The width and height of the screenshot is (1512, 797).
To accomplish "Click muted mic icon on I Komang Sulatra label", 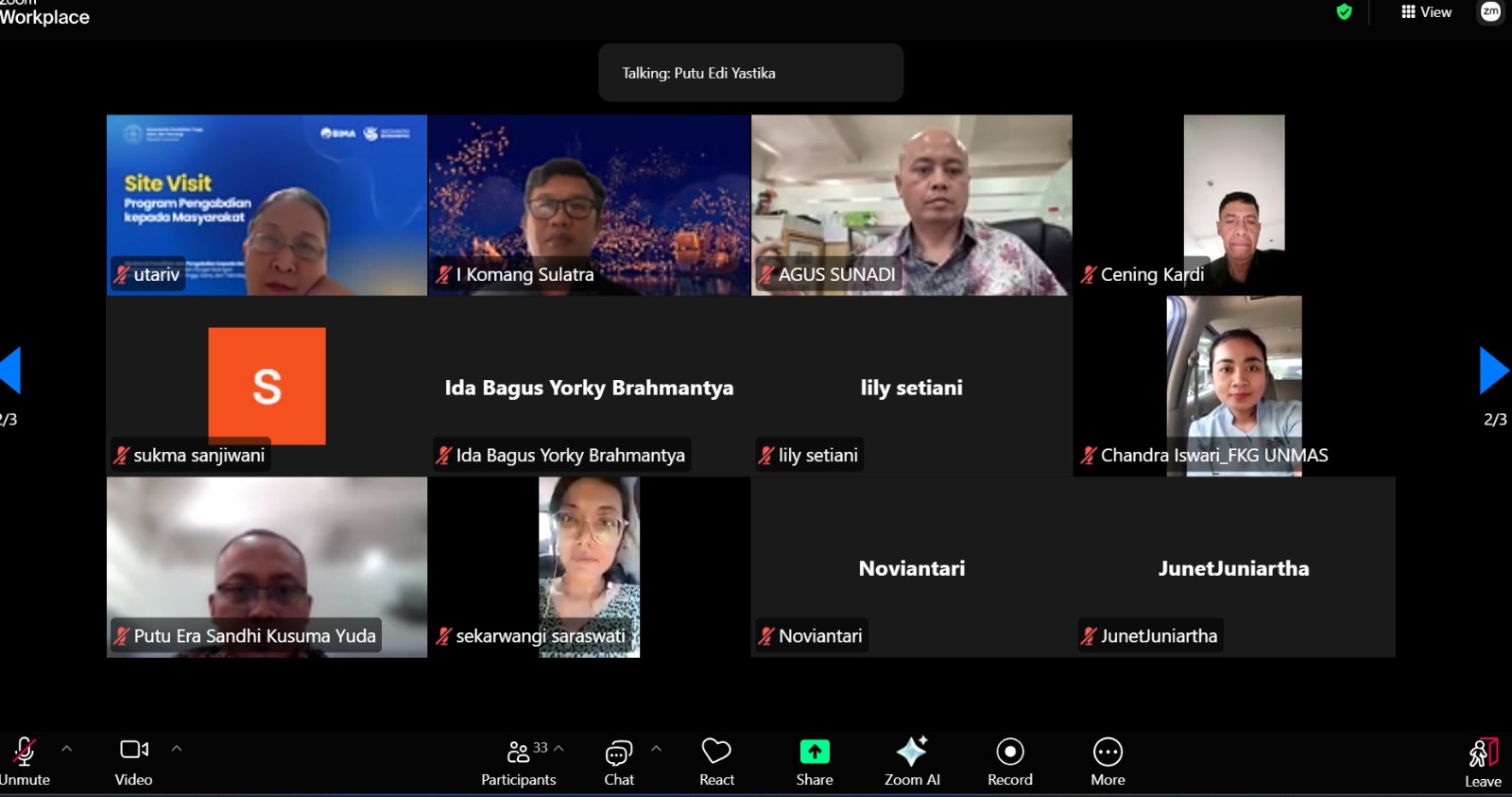I will pos(444,275).
